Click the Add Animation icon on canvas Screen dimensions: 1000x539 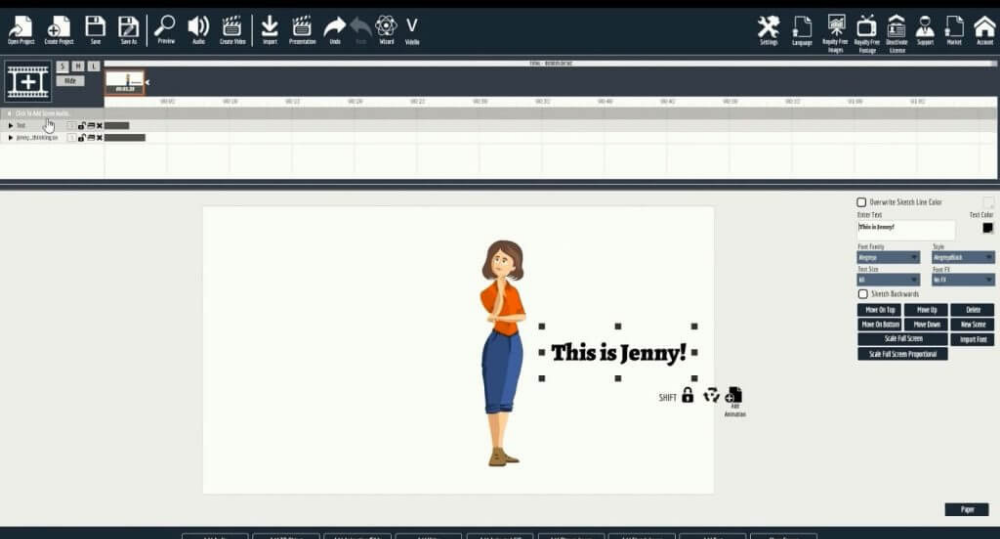coord(734,401)
